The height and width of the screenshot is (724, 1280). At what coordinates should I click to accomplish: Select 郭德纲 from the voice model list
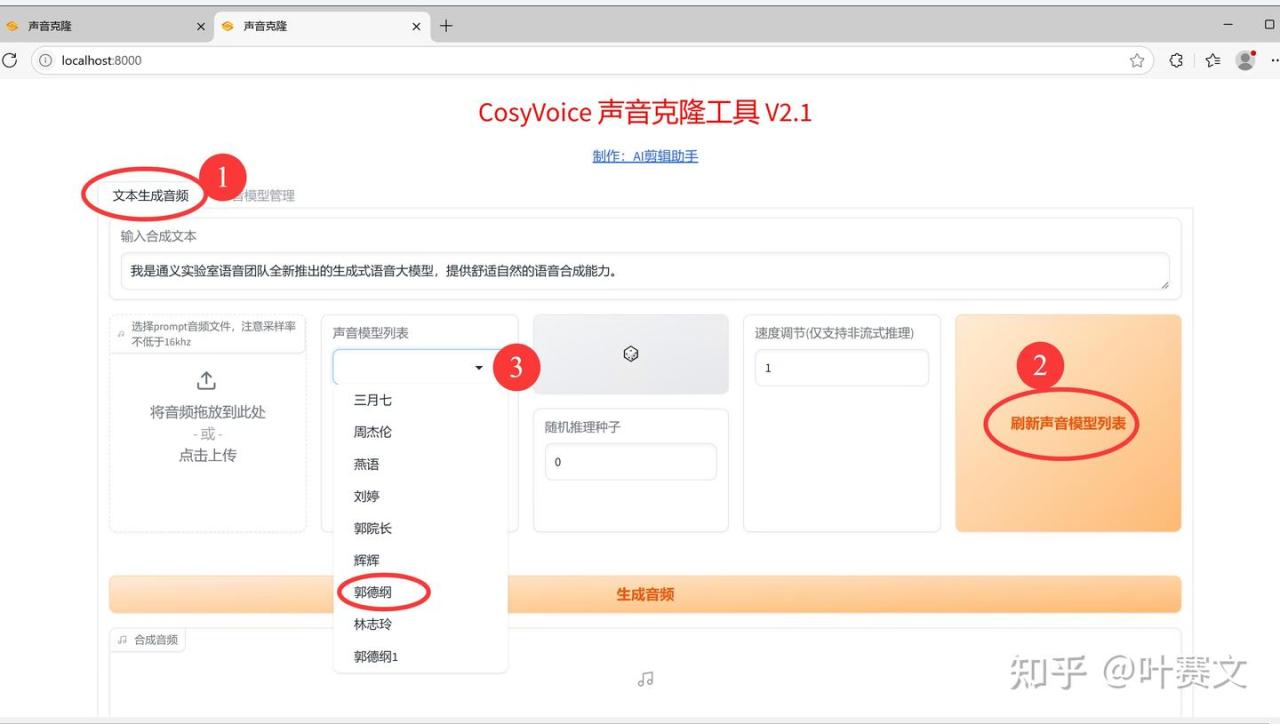coord(373,592)
